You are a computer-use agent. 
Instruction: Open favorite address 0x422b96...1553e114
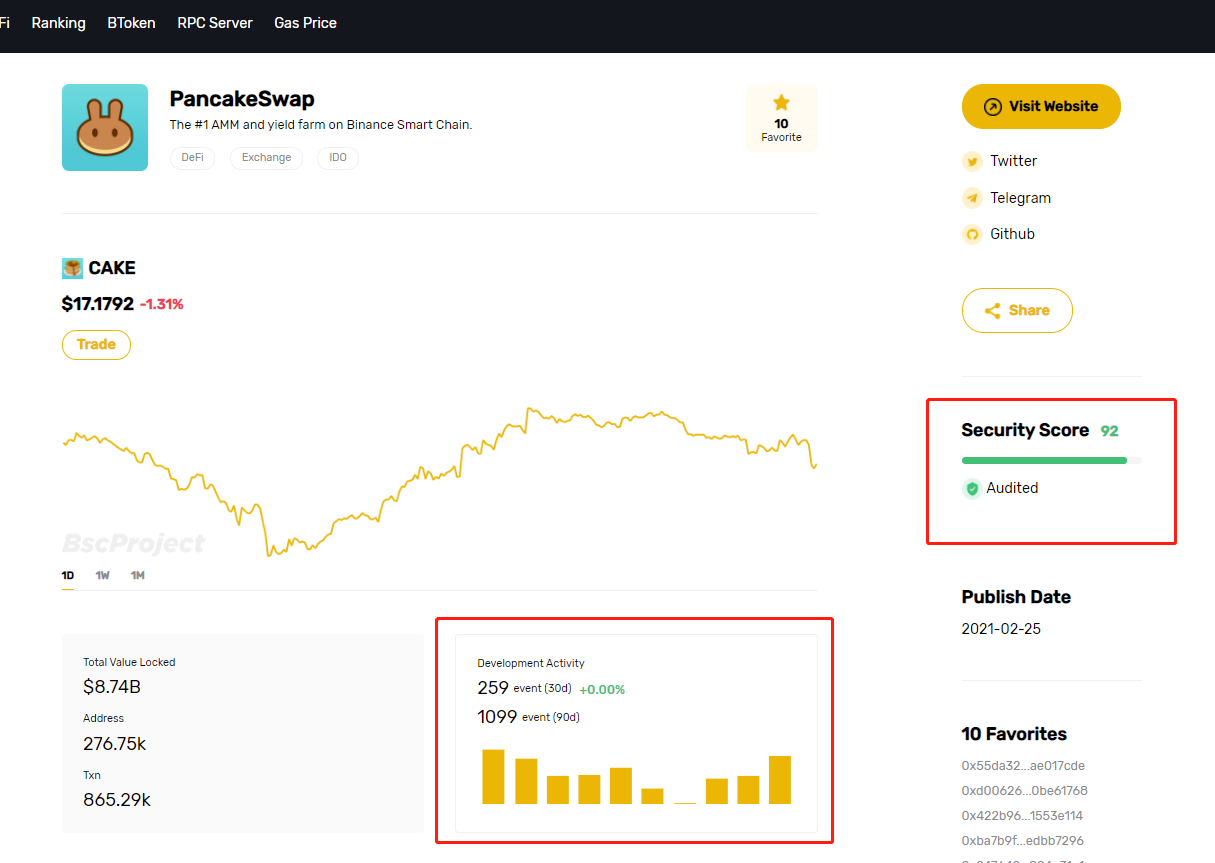tap(1022, 816)
